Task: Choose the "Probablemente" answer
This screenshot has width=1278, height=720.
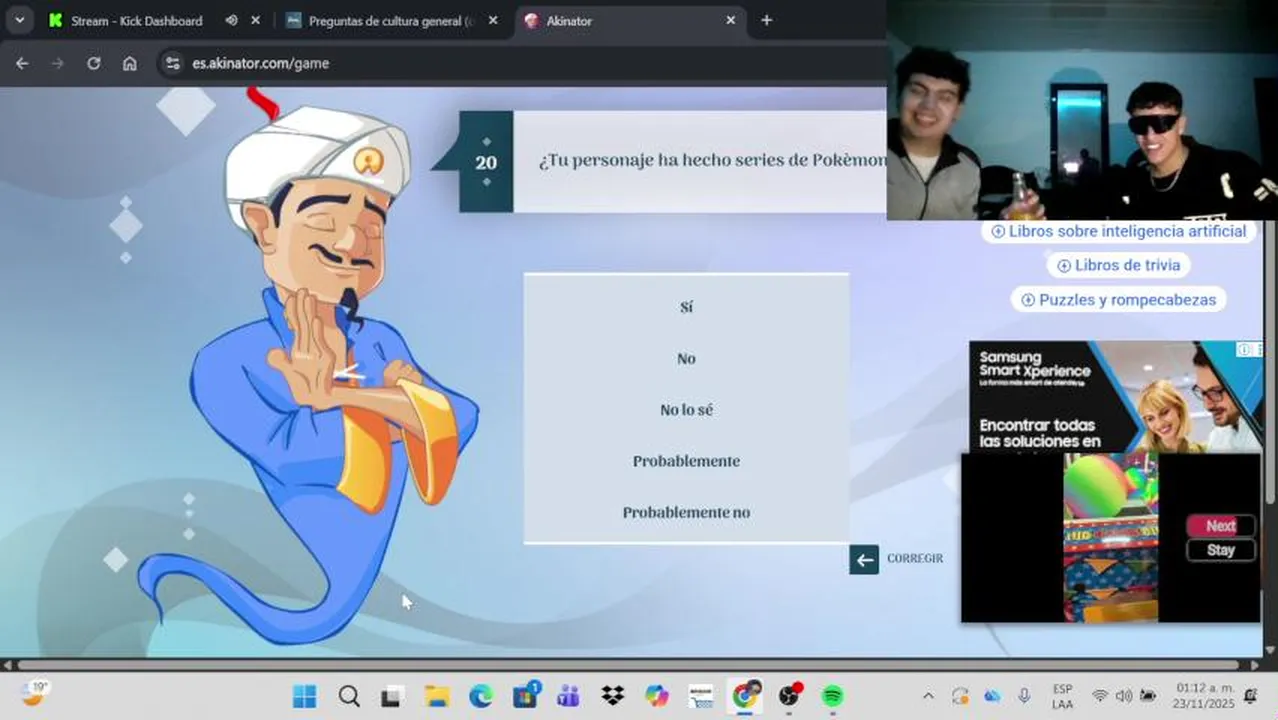Action: (x=686, y=461)
